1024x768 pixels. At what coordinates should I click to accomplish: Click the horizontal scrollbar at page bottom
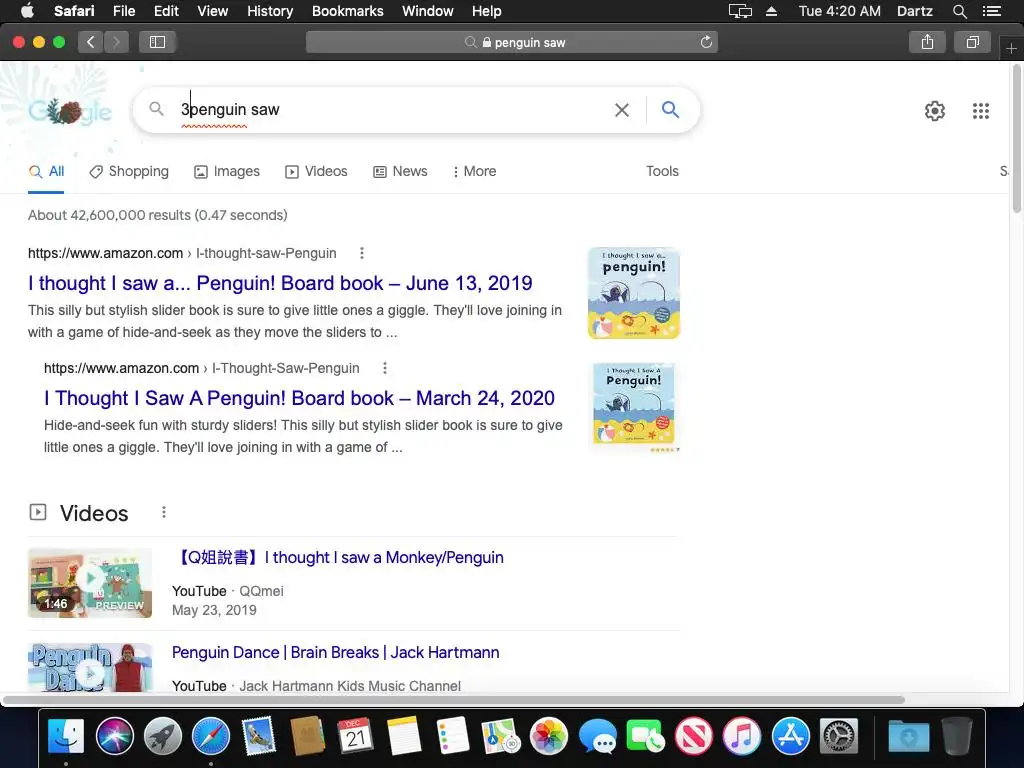454,700
